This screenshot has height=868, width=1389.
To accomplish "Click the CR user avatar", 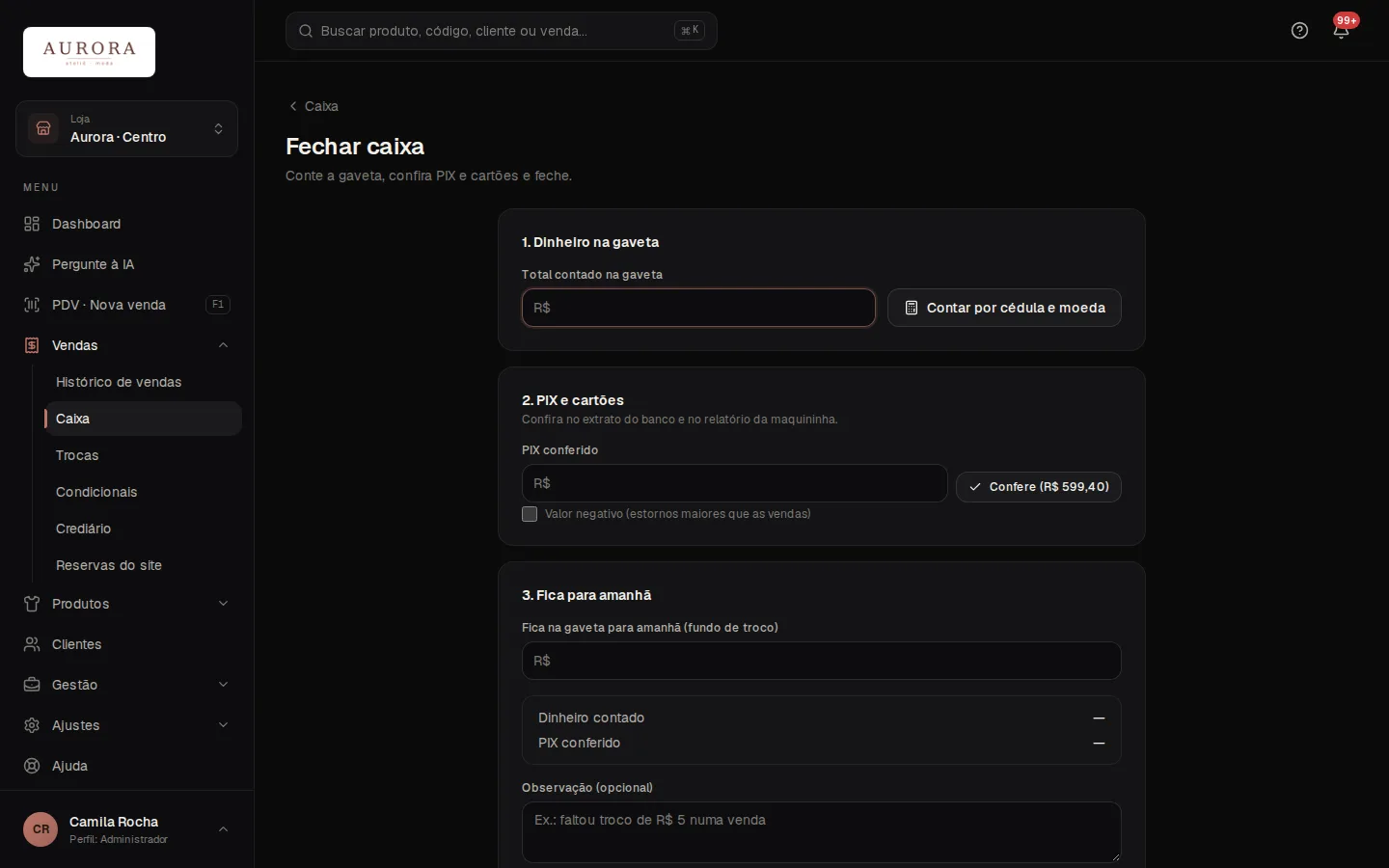I will click(41, 829).
